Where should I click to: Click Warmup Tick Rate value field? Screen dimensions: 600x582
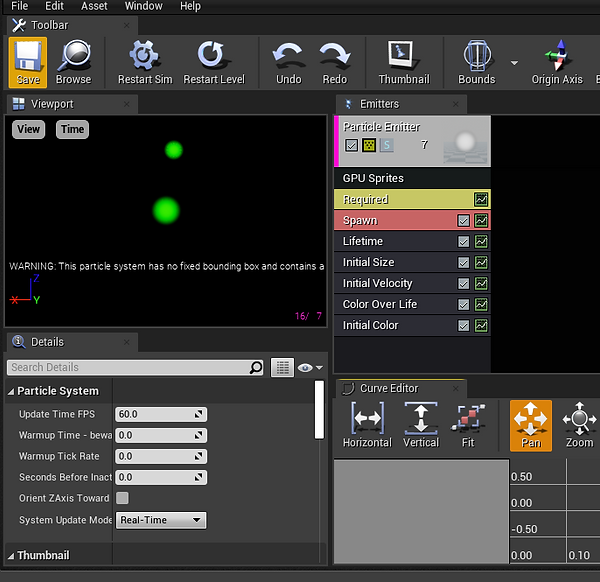tap(161, 456)
